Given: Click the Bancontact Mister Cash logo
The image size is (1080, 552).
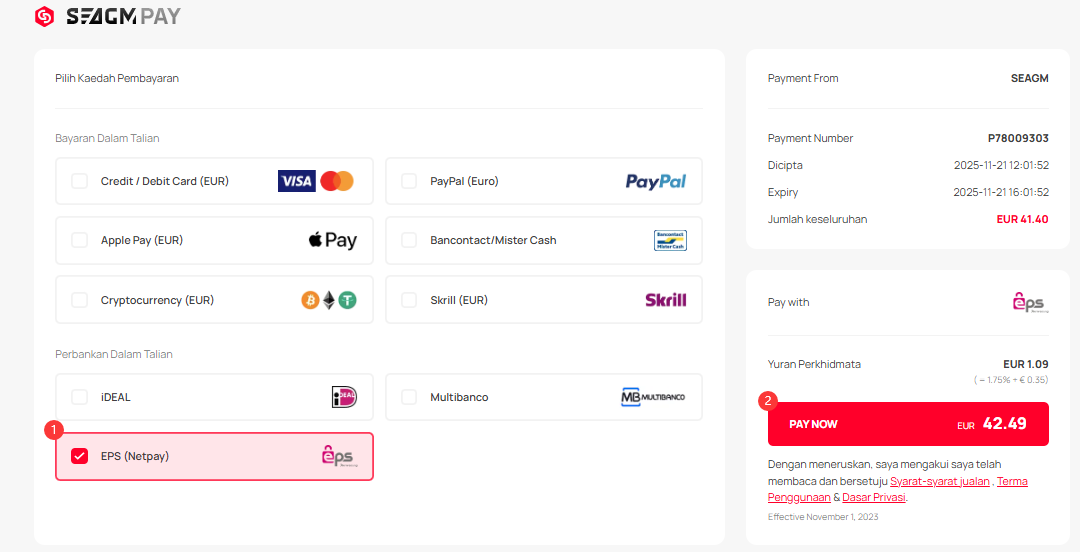Looking at the screenshot, I should pos(670,240).
